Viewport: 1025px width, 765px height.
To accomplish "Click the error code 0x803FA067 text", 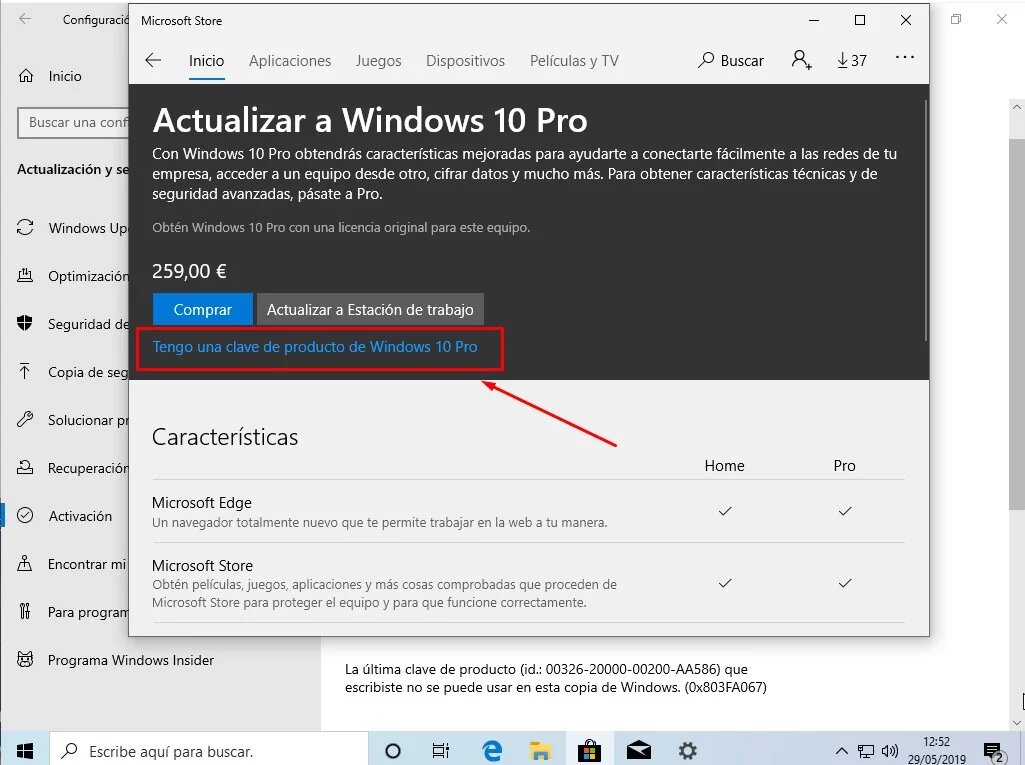I will click(726, 687).
